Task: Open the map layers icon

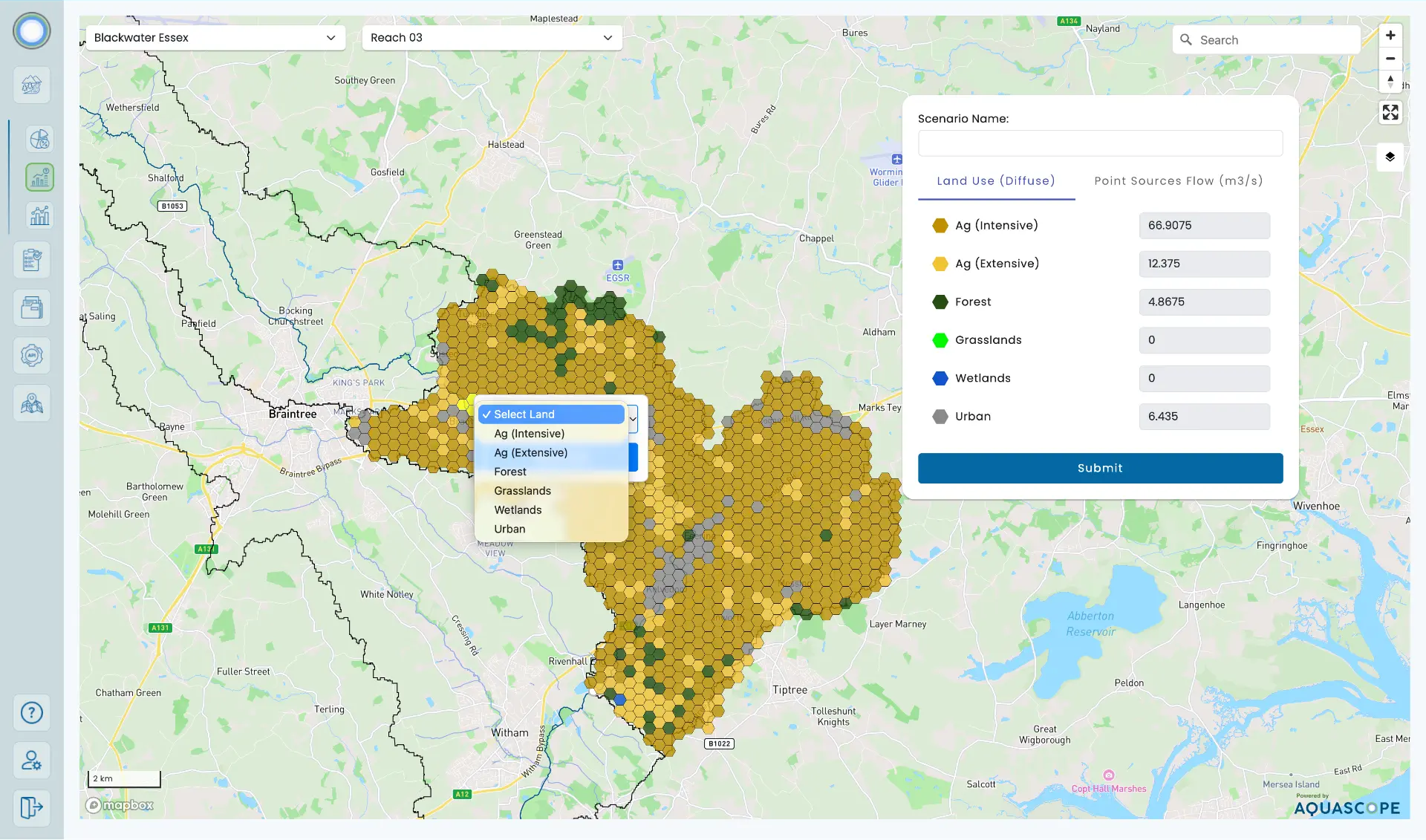Action: click(x=1390, y=157)
